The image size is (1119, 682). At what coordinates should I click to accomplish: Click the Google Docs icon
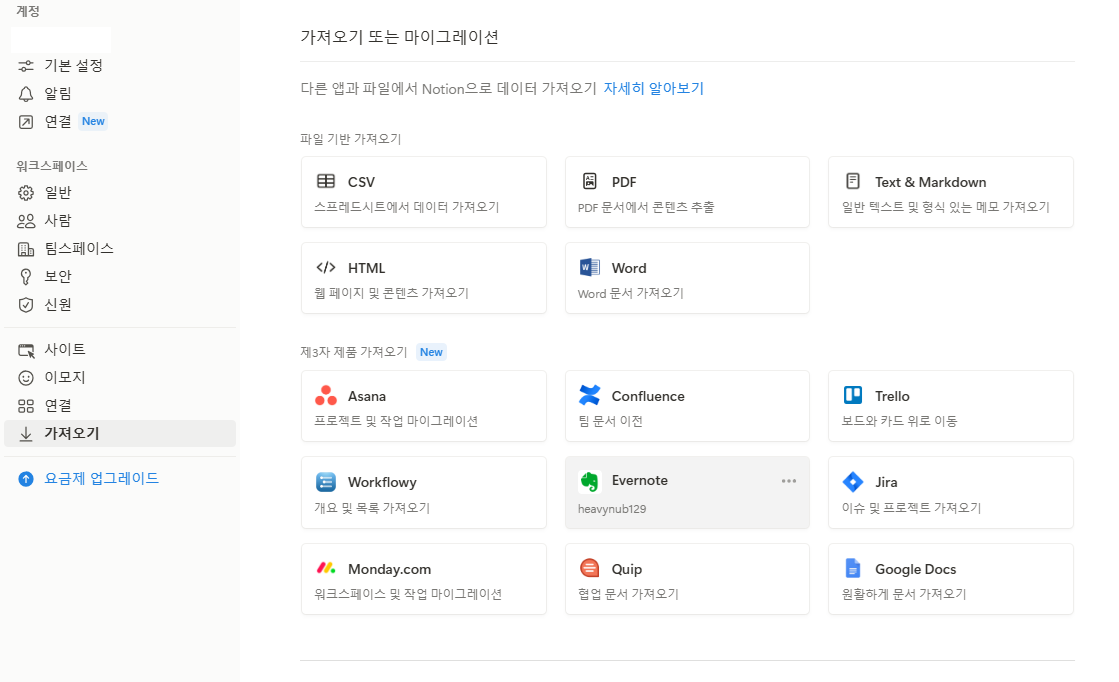coord(853,569)
